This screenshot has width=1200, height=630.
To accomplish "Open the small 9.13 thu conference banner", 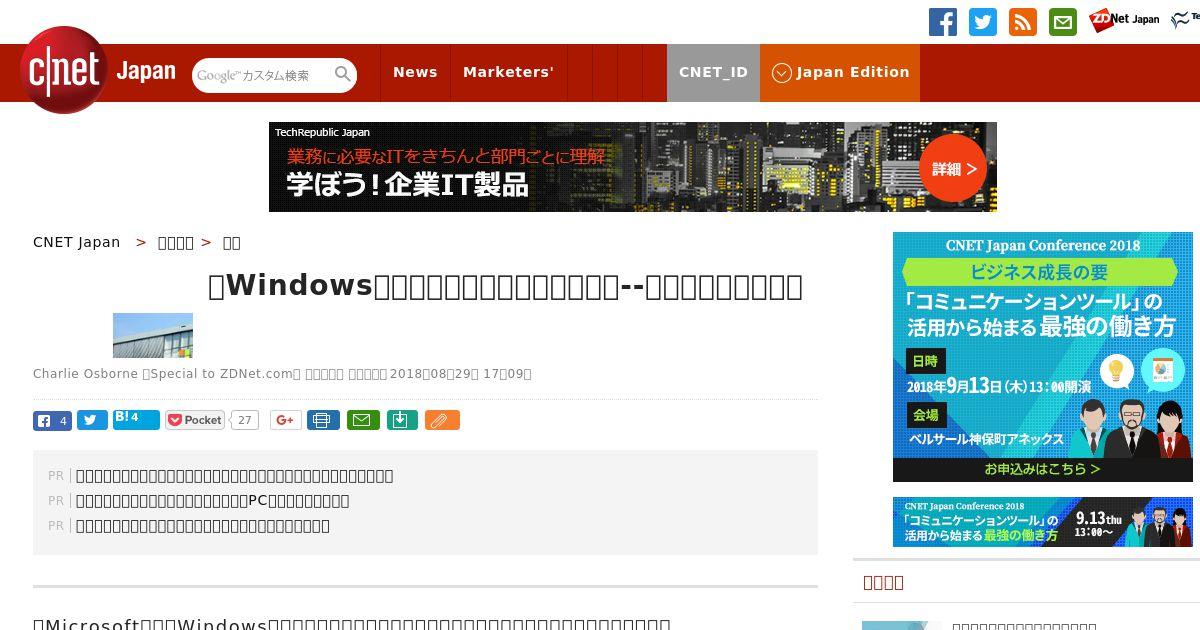I will click(x=1043, y=522).
